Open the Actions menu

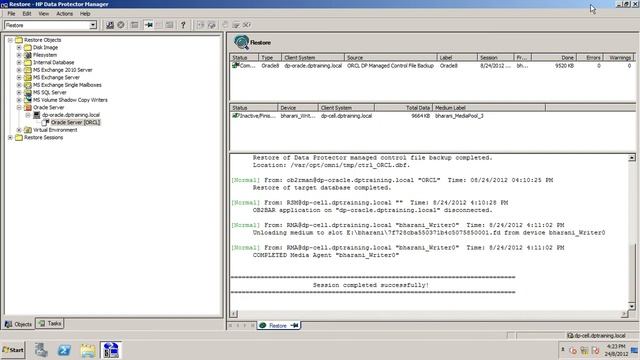64,13
